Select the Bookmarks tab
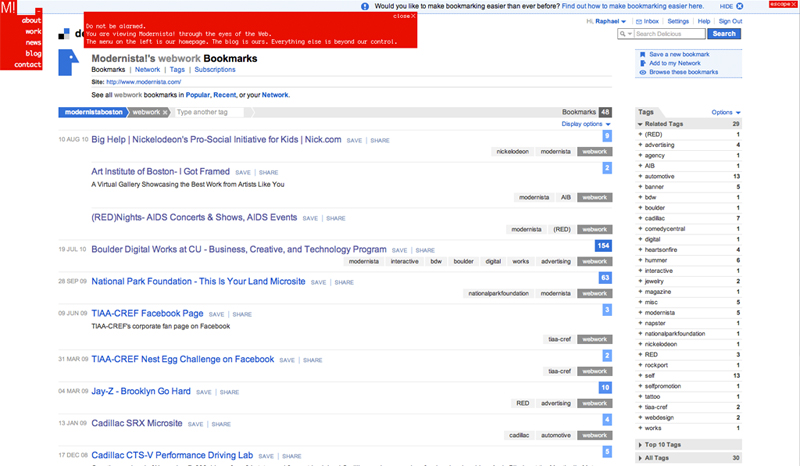This screenshot has width=800, height=466. [x=108, y=69]
